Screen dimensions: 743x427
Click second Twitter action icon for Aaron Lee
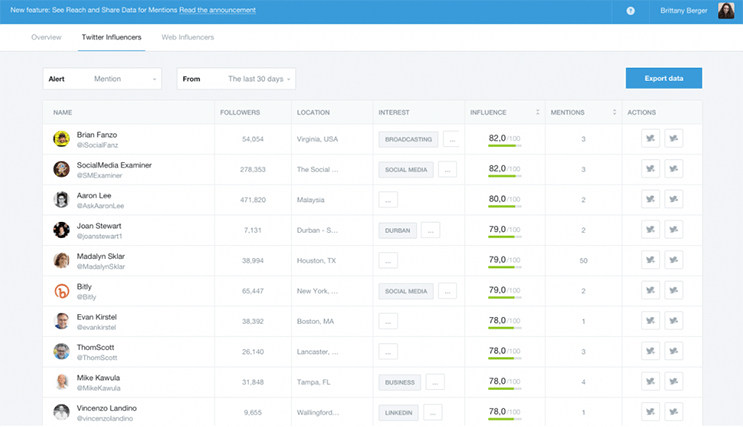coord(674,200)
